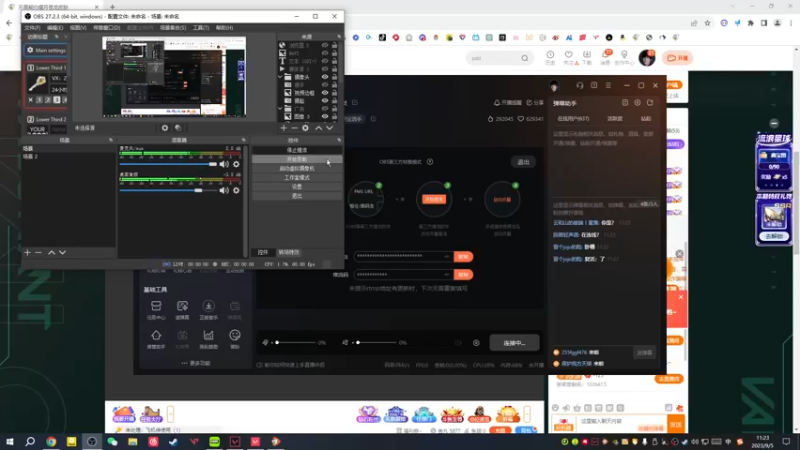Viewport: 800px width, 450px height.
Task: Open the 编辑(E) menu in OBS
Action: pos(55,28)
